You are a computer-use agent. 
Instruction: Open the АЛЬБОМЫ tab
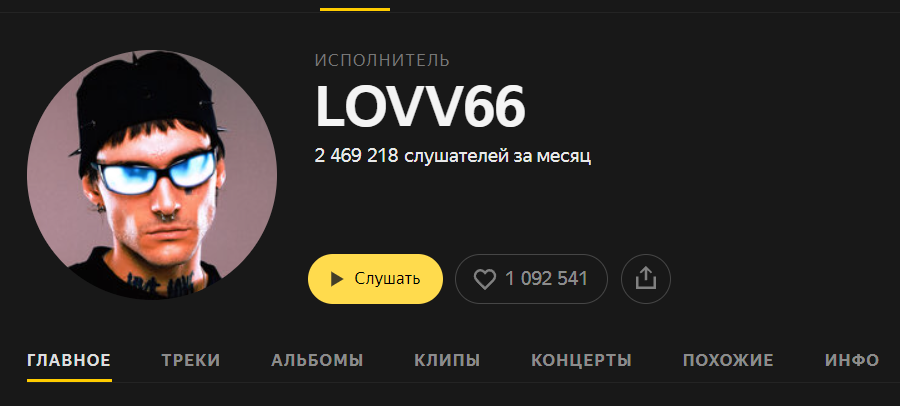(x=317, y=361)
